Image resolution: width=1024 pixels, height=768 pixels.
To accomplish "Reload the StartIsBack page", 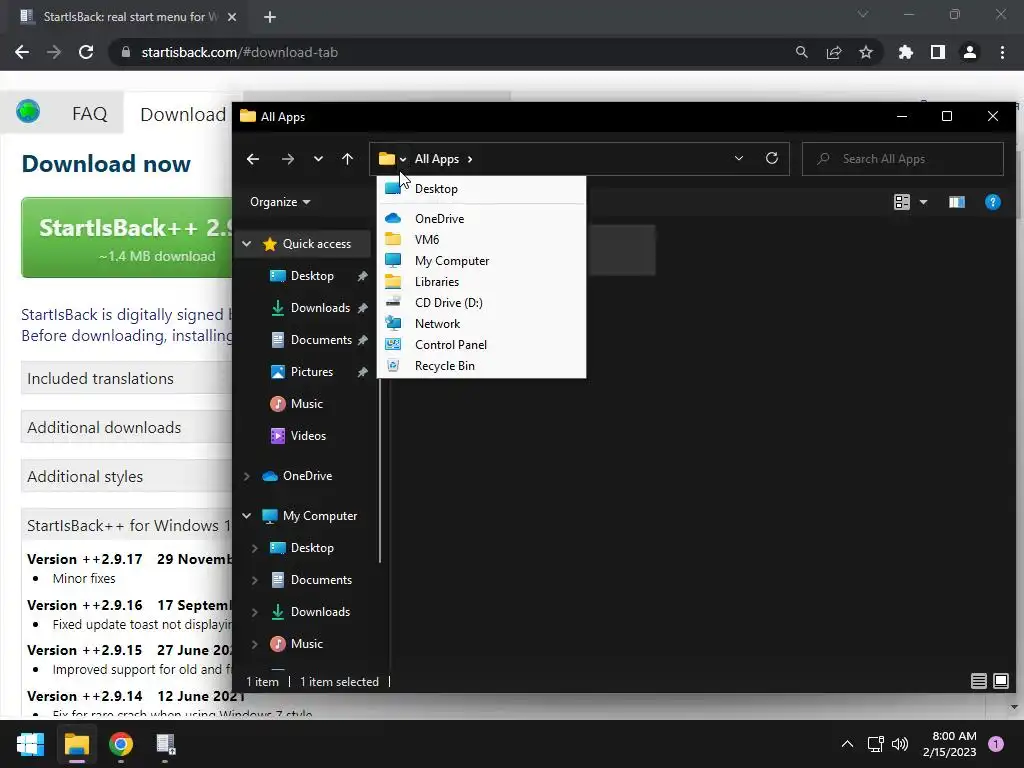I will tap(86, 52).
